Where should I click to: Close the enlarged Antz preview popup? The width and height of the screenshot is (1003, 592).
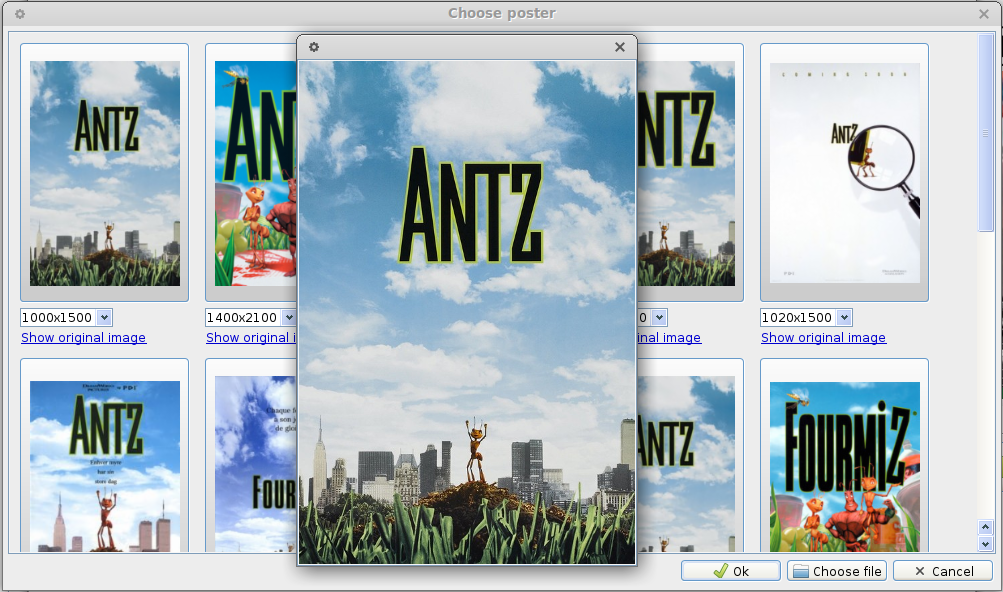click(620, 47)
